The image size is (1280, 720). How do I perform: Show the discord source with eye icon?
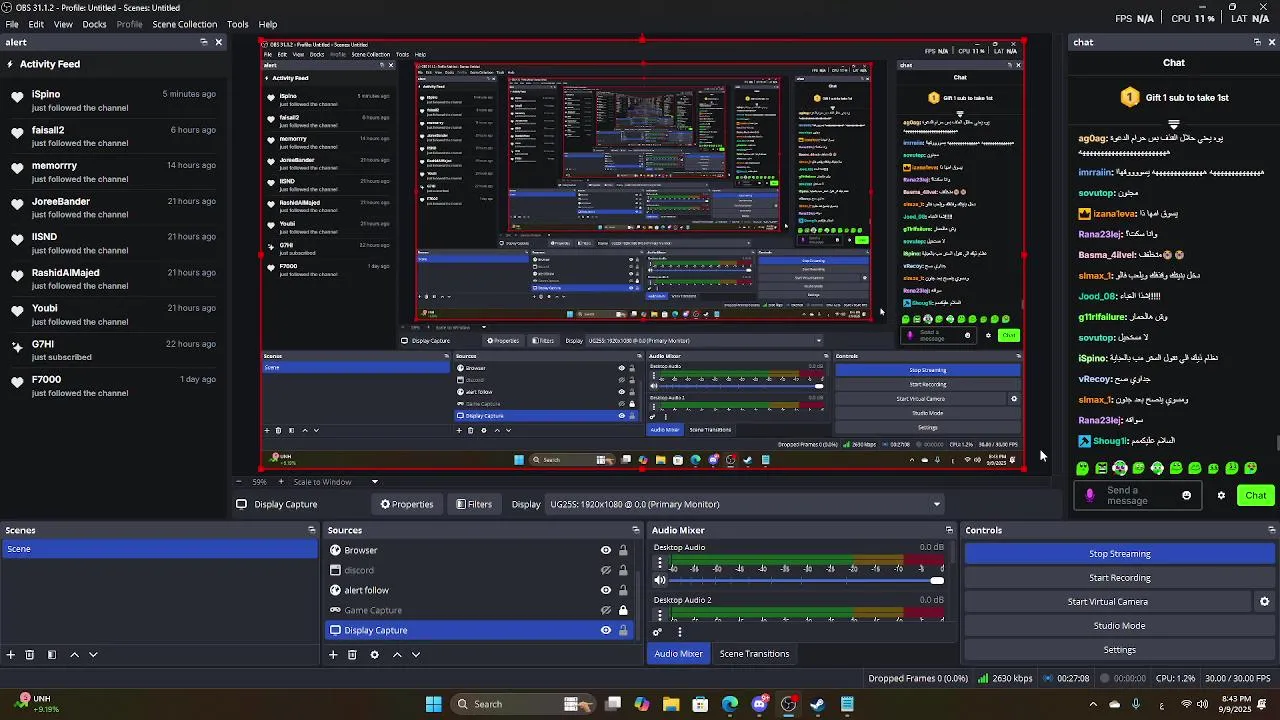tap(605, 570)
